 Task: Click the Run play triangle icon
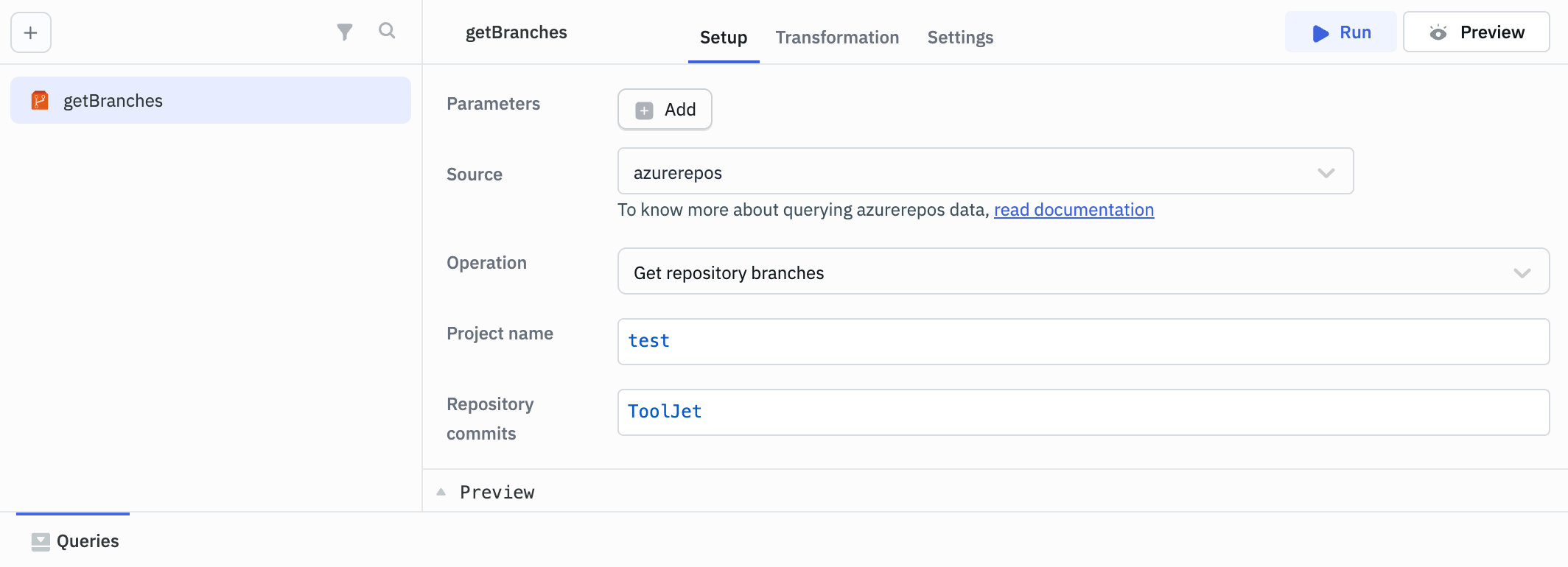pos(1321,33)
